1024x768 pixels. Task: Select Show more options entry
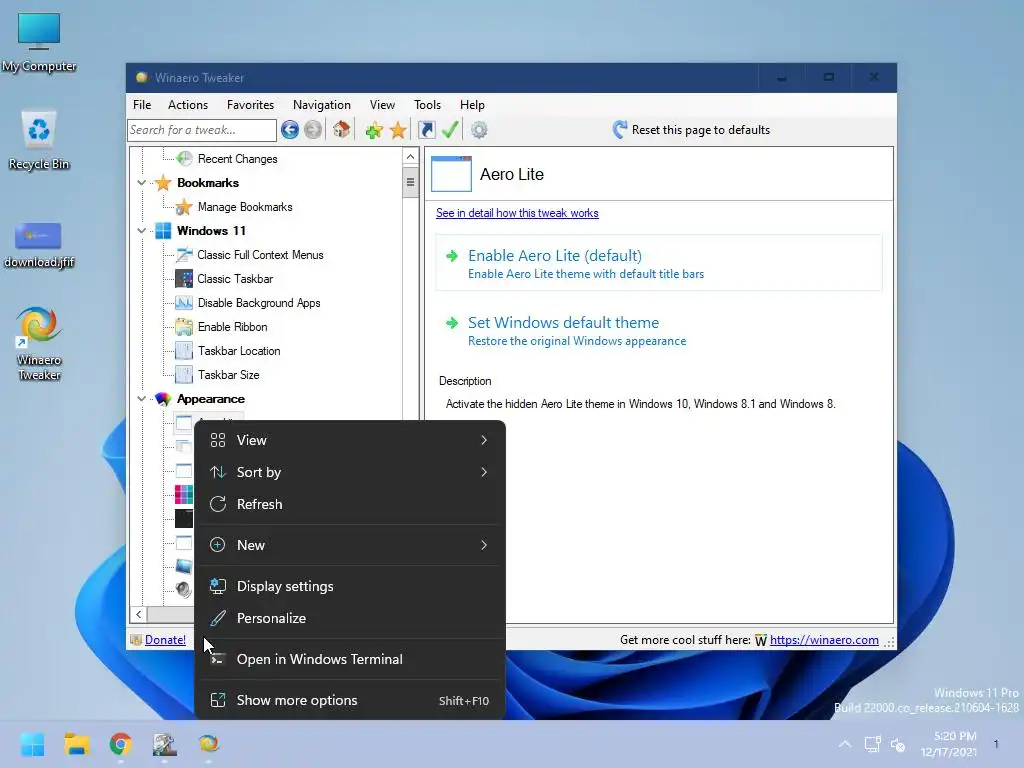point(350,701)
